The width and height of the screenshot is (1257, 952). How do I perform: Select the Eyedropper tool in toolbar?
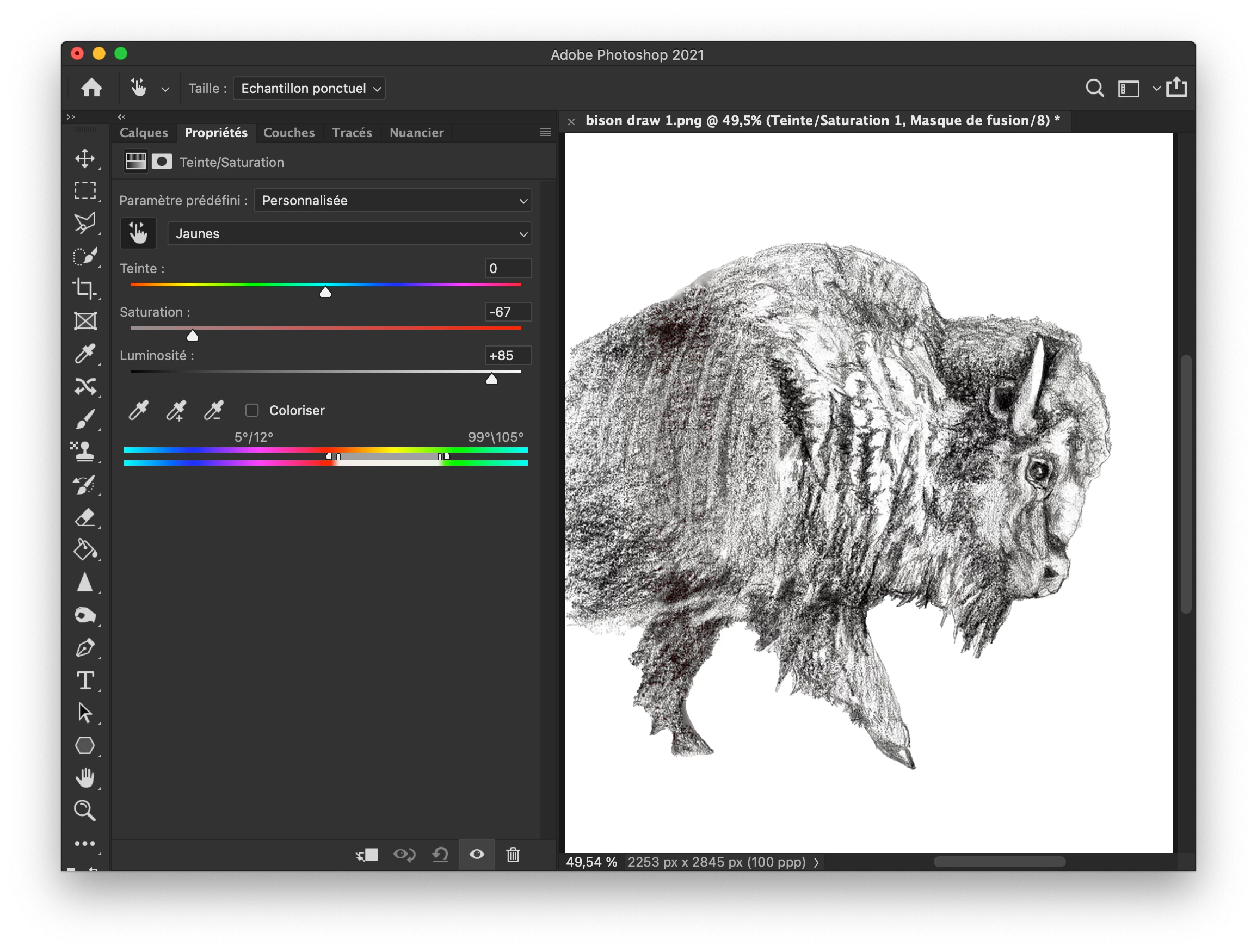pos(85,354)
